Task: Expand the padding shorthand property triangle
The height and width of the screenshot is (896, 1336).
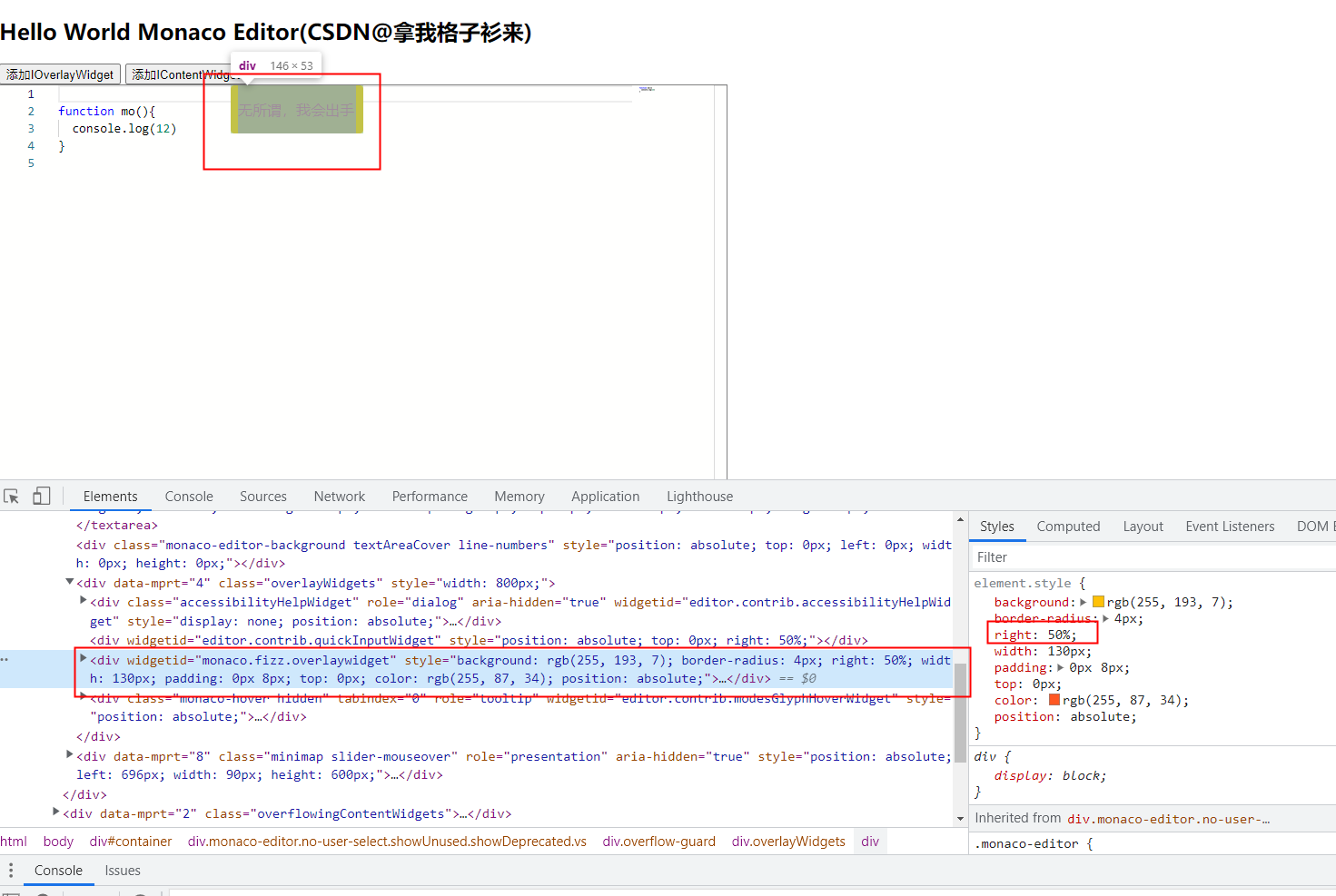Action: (1061, 667)
